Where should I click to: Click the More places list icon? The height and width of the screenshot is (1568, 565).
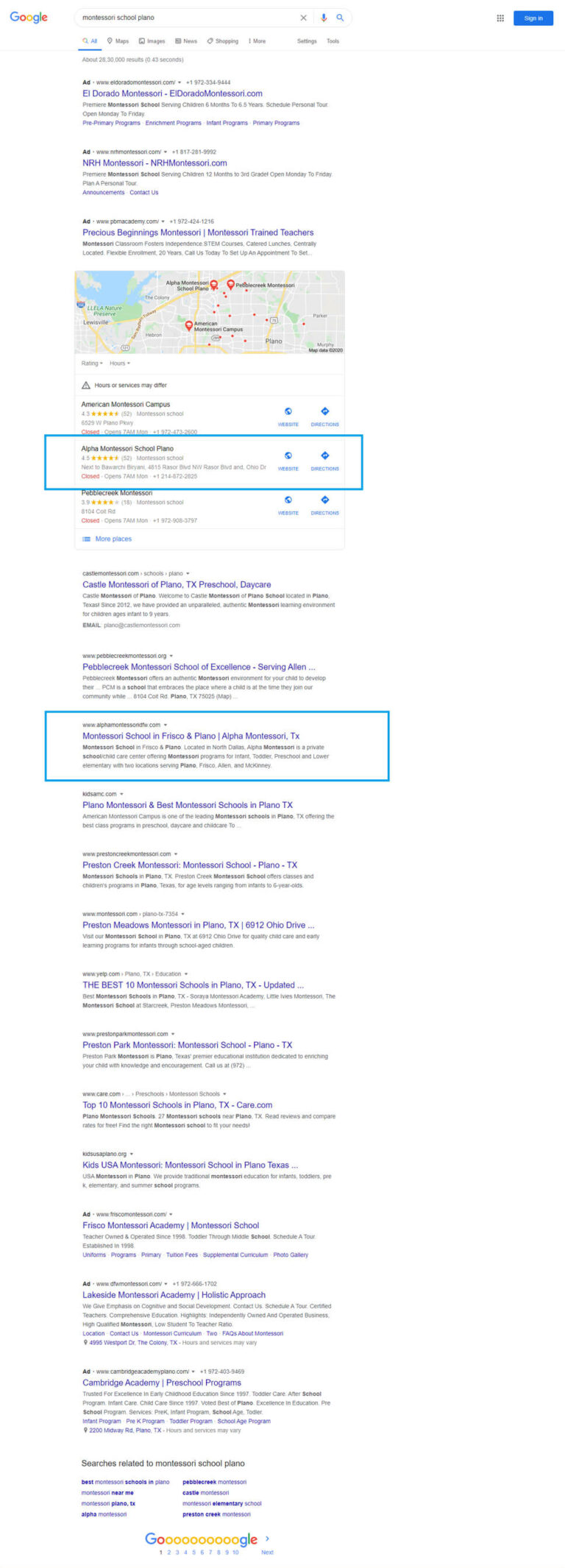pos(86,539)
